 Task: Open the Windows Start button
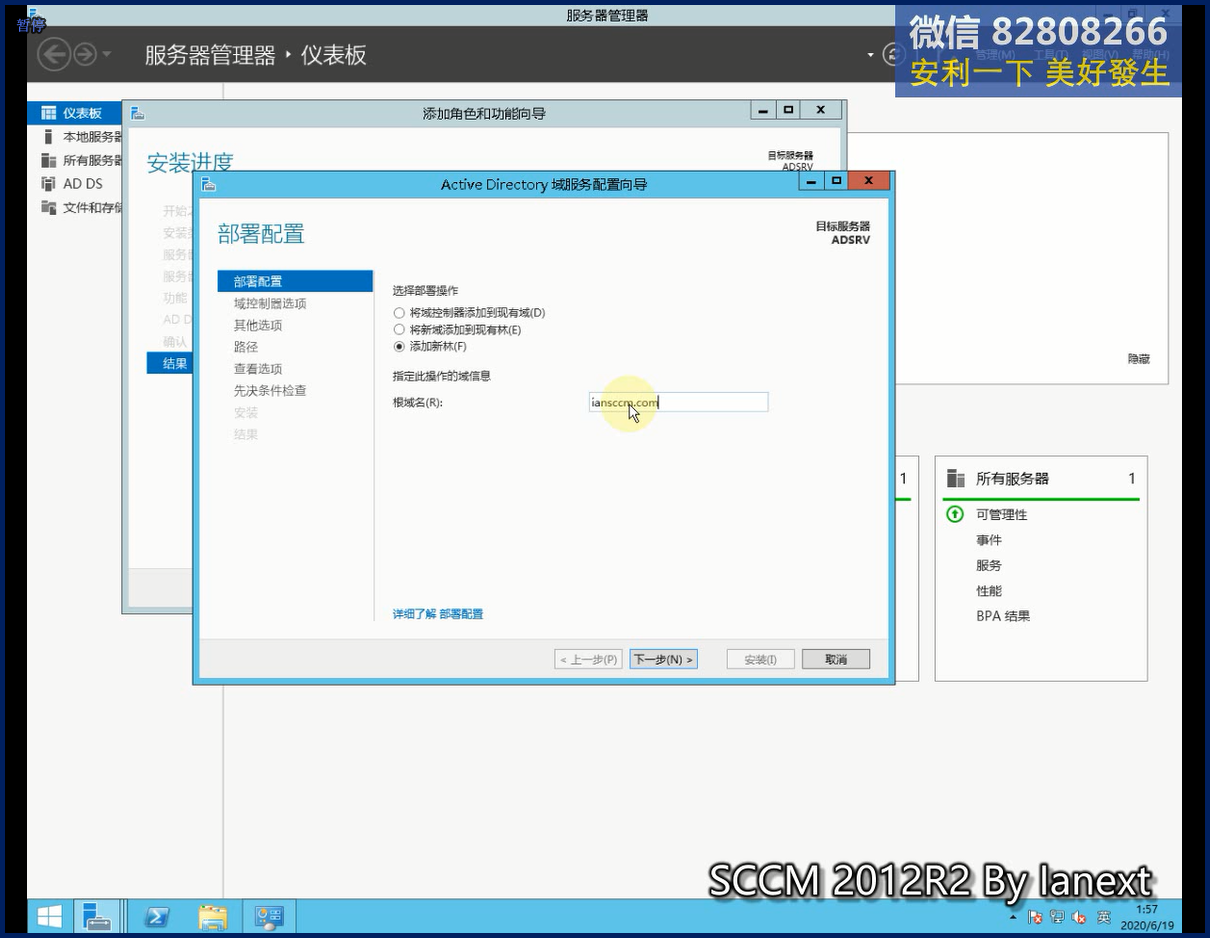[x=49, y=916]
